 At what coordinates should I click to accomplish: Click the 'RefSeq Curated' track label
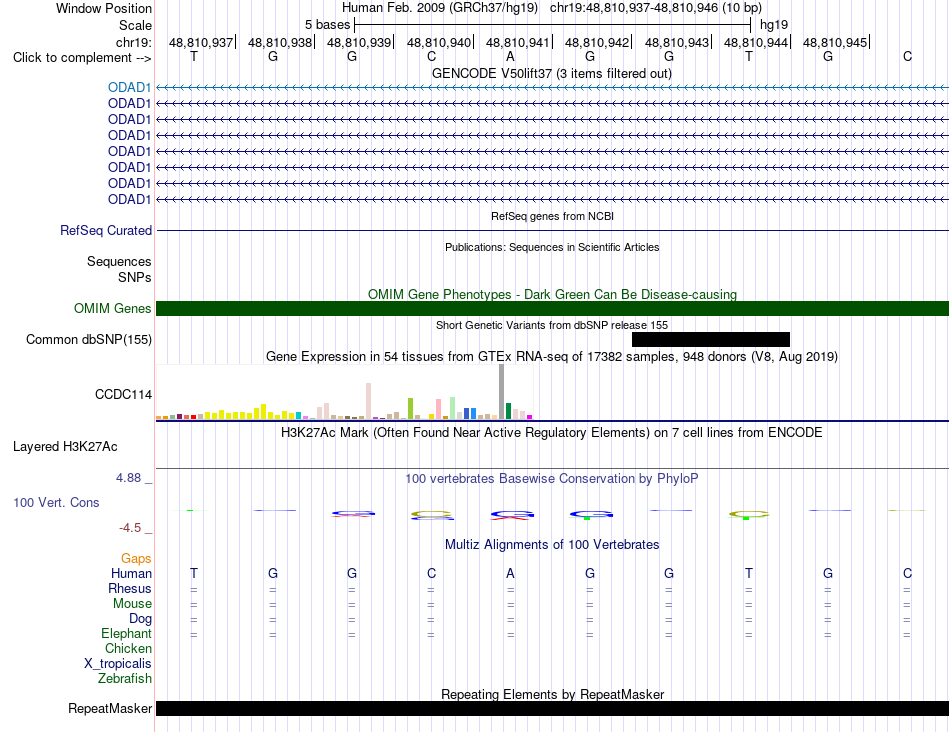(106, 230)
